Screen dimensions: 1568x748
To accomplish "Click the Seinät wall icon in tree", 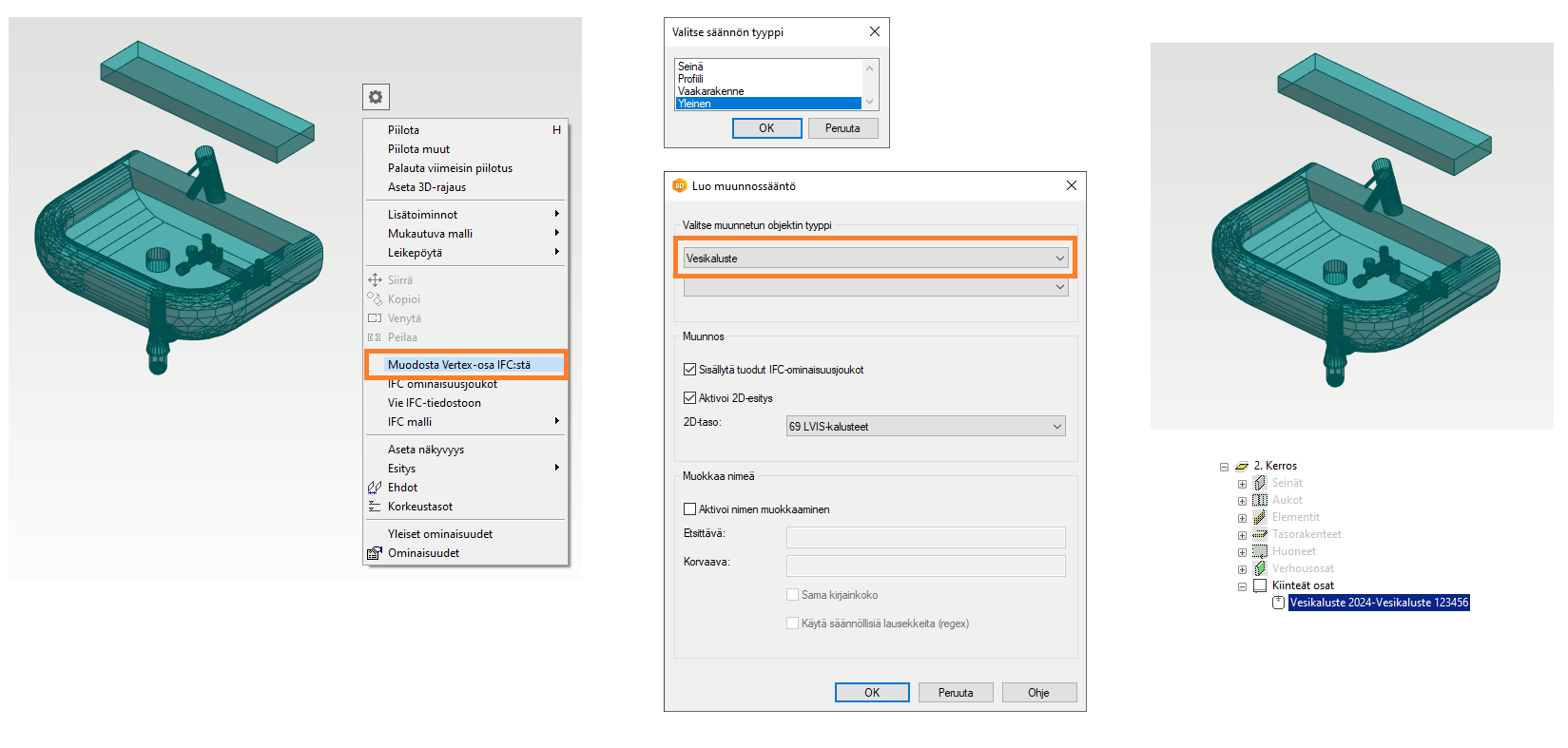I will pos(1260,483).
